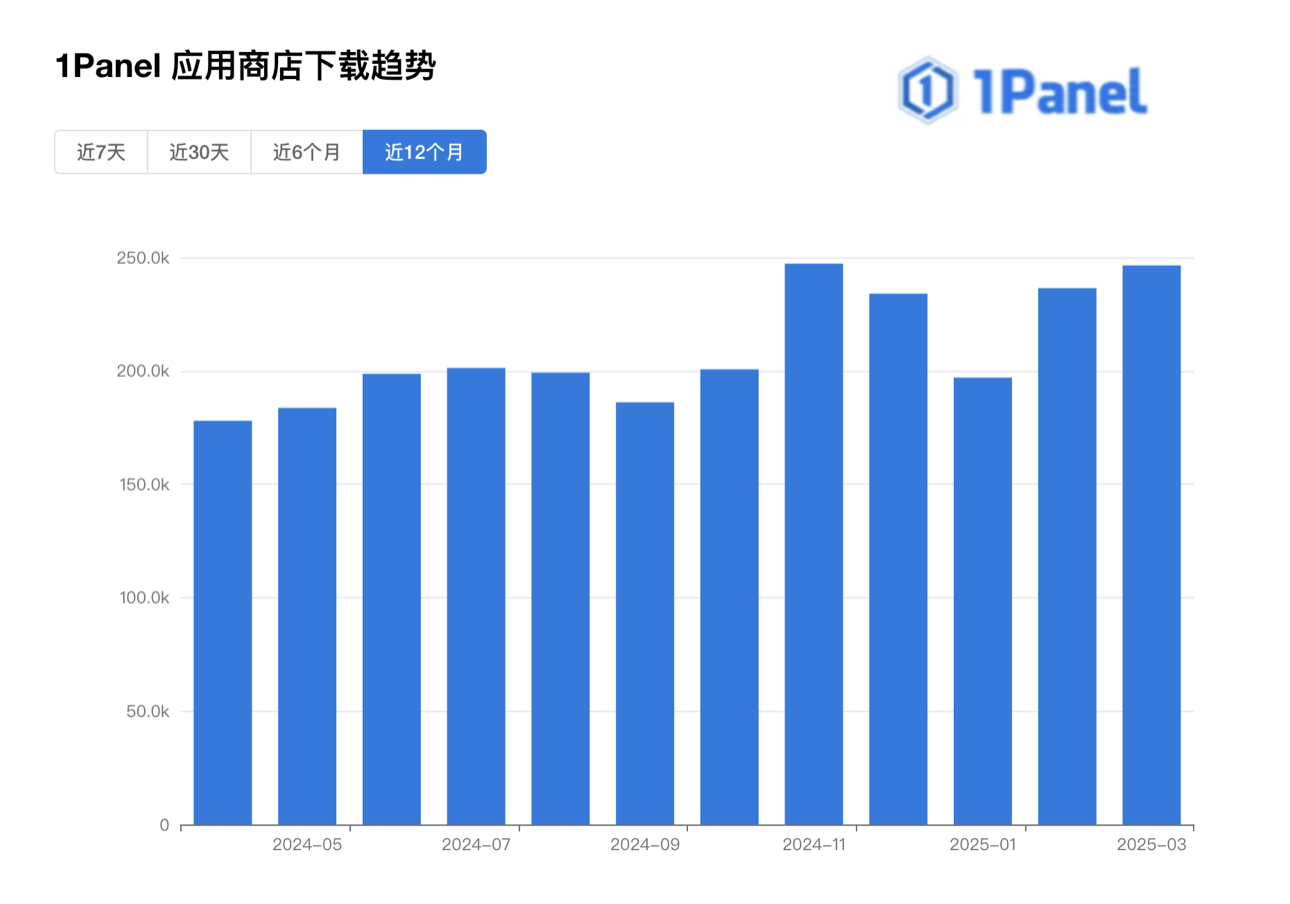
Task: Click the 50.0k y-axis label
Action: pyautogui.click(x=149, y=712)
